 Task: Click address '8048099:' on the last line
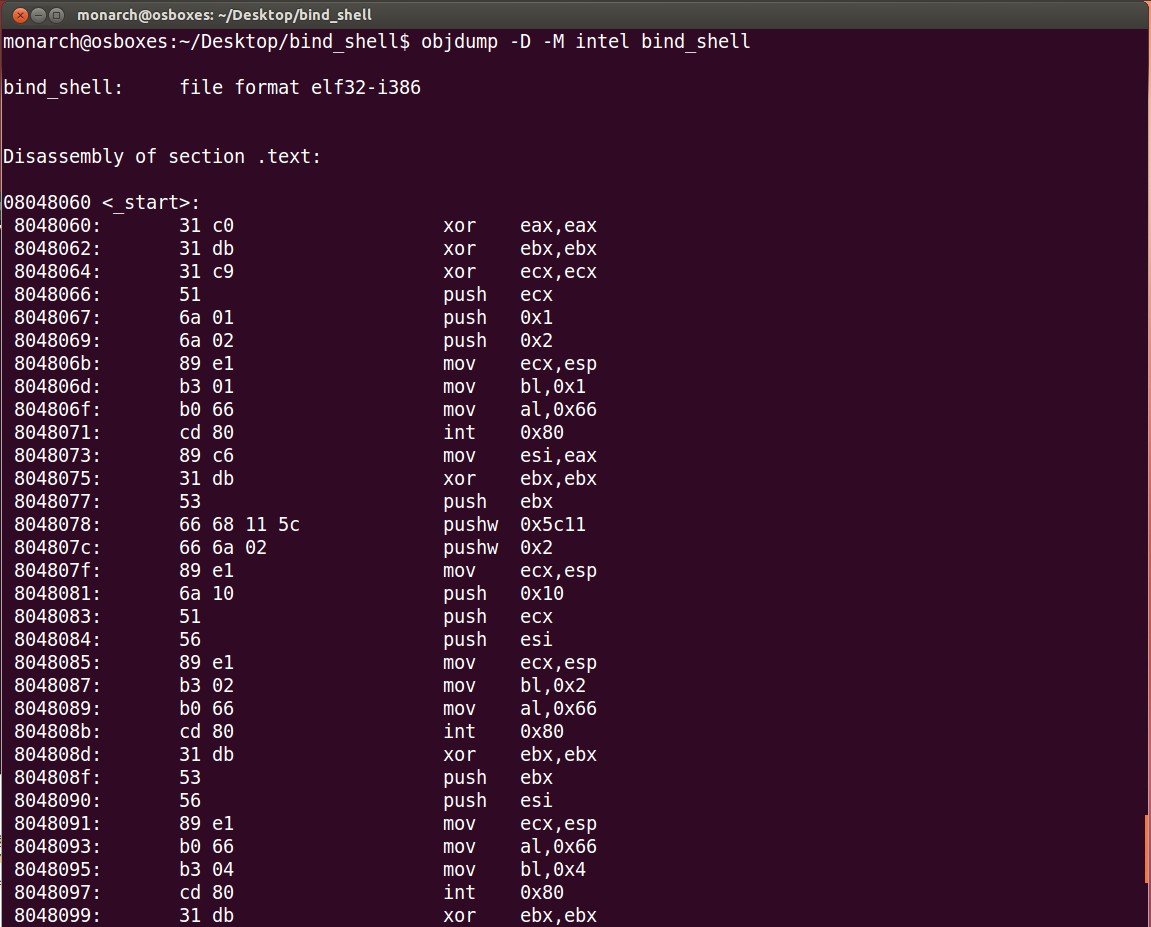click(x=57, y=915)
